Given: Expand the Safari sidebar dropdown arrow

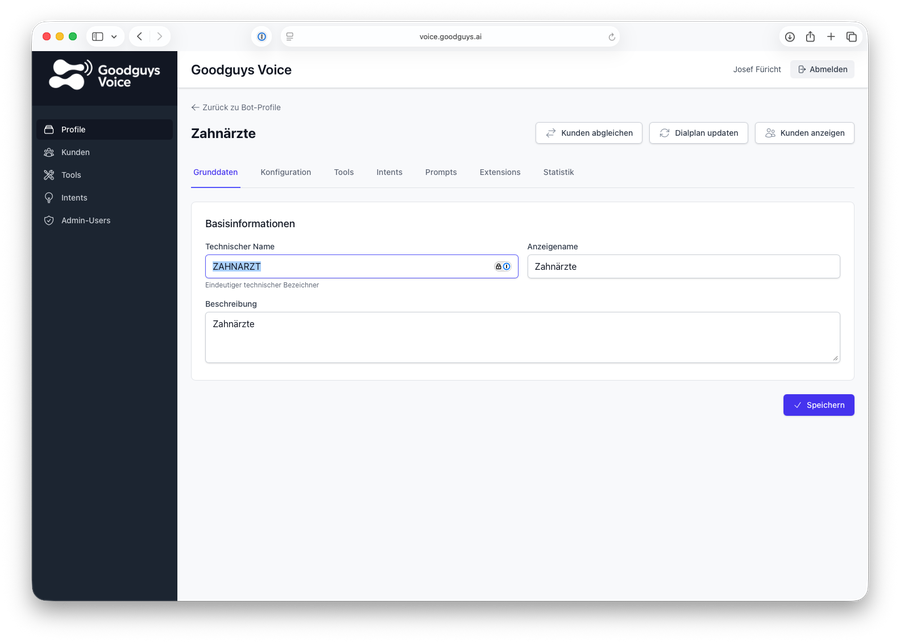Looking at the screenshot, I should (x=114, y=37).
